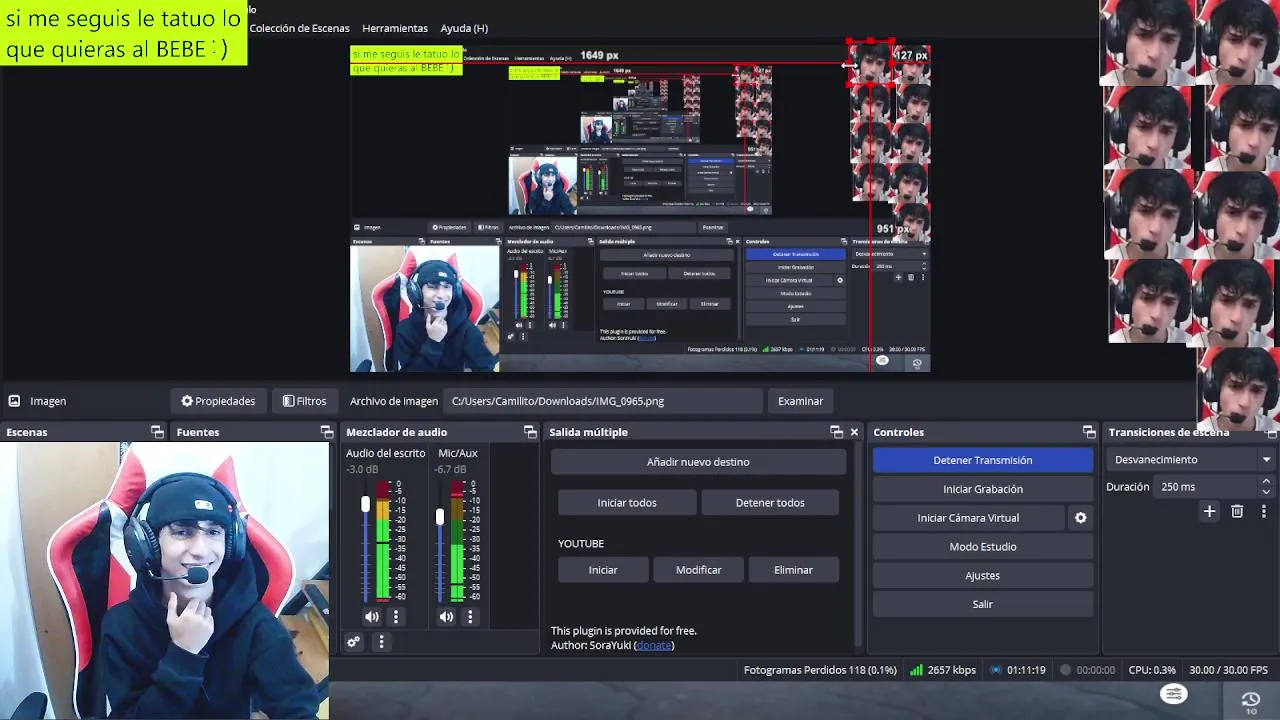Viewport: 1280px width, 720px height.
Task: Open the Desvanecimiento transition dropdown
Action: point(1191,460)
